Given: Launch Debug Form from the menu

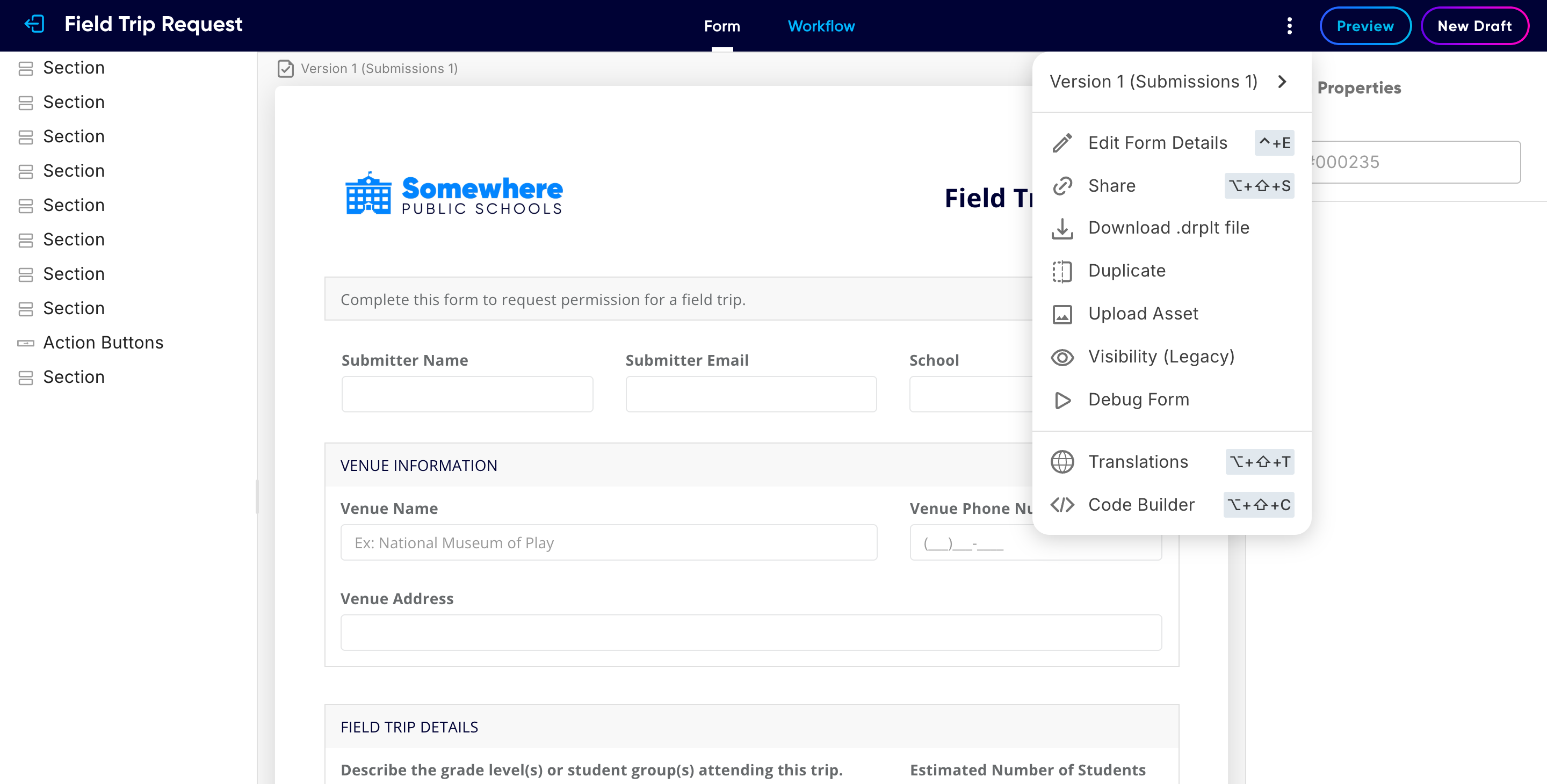Looking at the screenshot, I should click(1171, 400).
